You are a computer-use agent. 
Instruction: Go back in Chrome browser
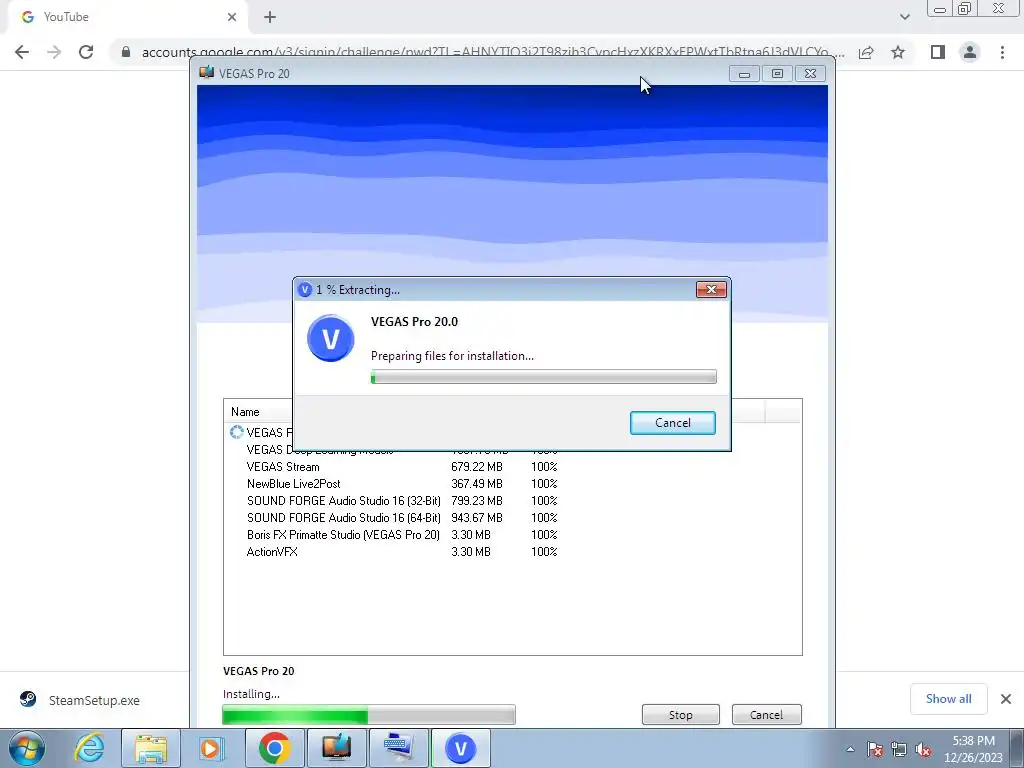(22, 52)
